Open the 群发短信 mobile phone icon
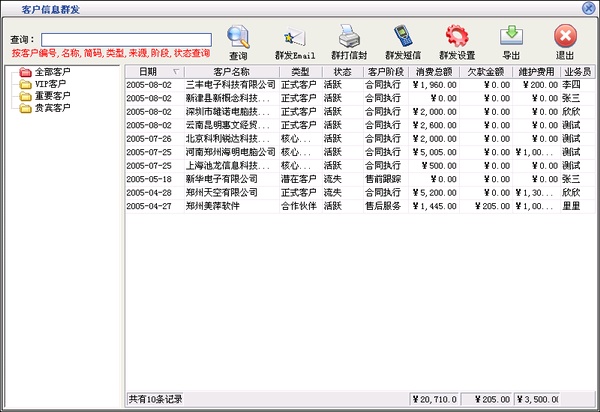Image resolution: width=600 pixels, height=412 pixels. click(x=402, y=38)
